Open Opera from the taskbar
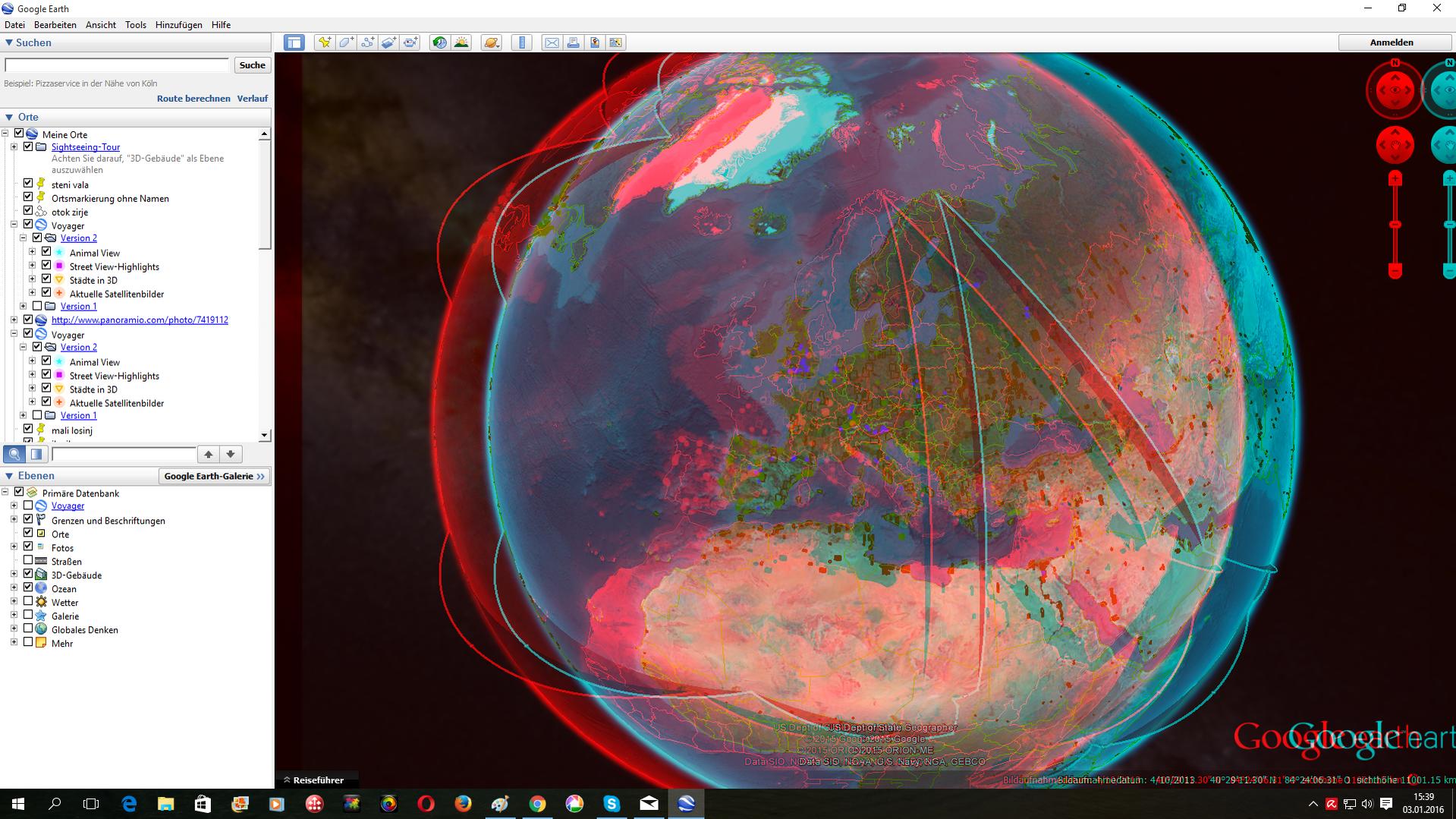 pyautogui.click(x=426, y=804)
